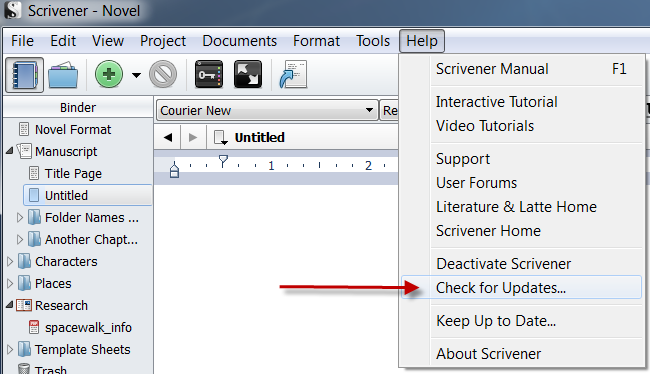Image resolution: width=650 pixels, height=374 pixels.
Task: Select Check for Updates menu item
Action: pyautogui.click(x=521, y=287)
